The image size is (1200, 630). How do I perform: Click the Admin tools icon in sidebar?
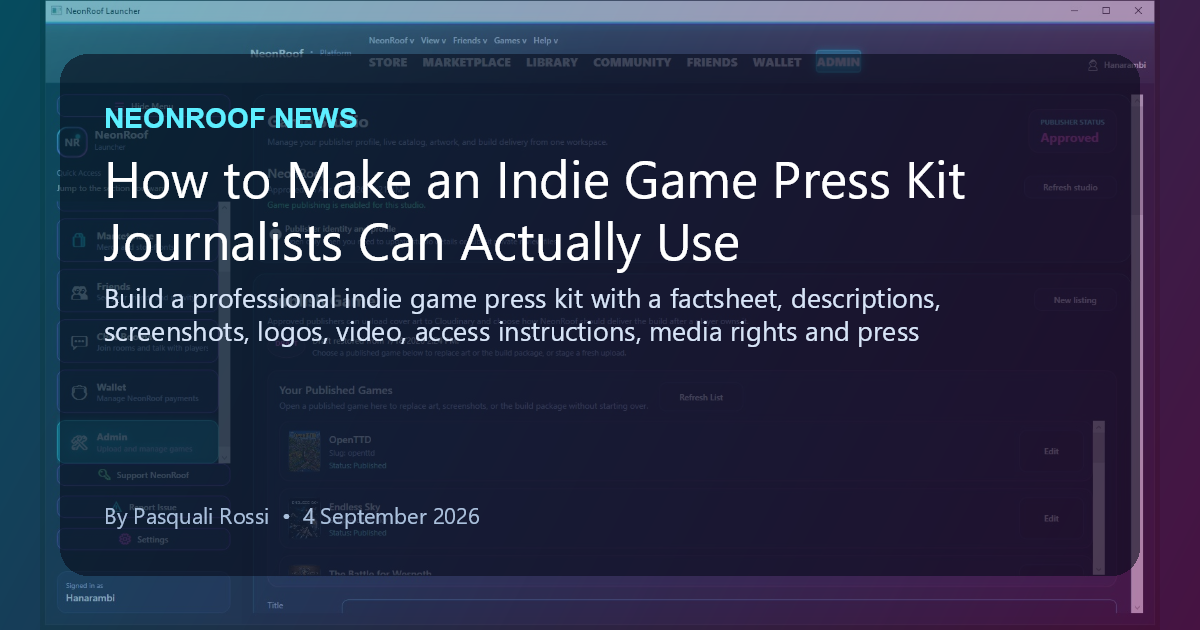click(79, 441)
